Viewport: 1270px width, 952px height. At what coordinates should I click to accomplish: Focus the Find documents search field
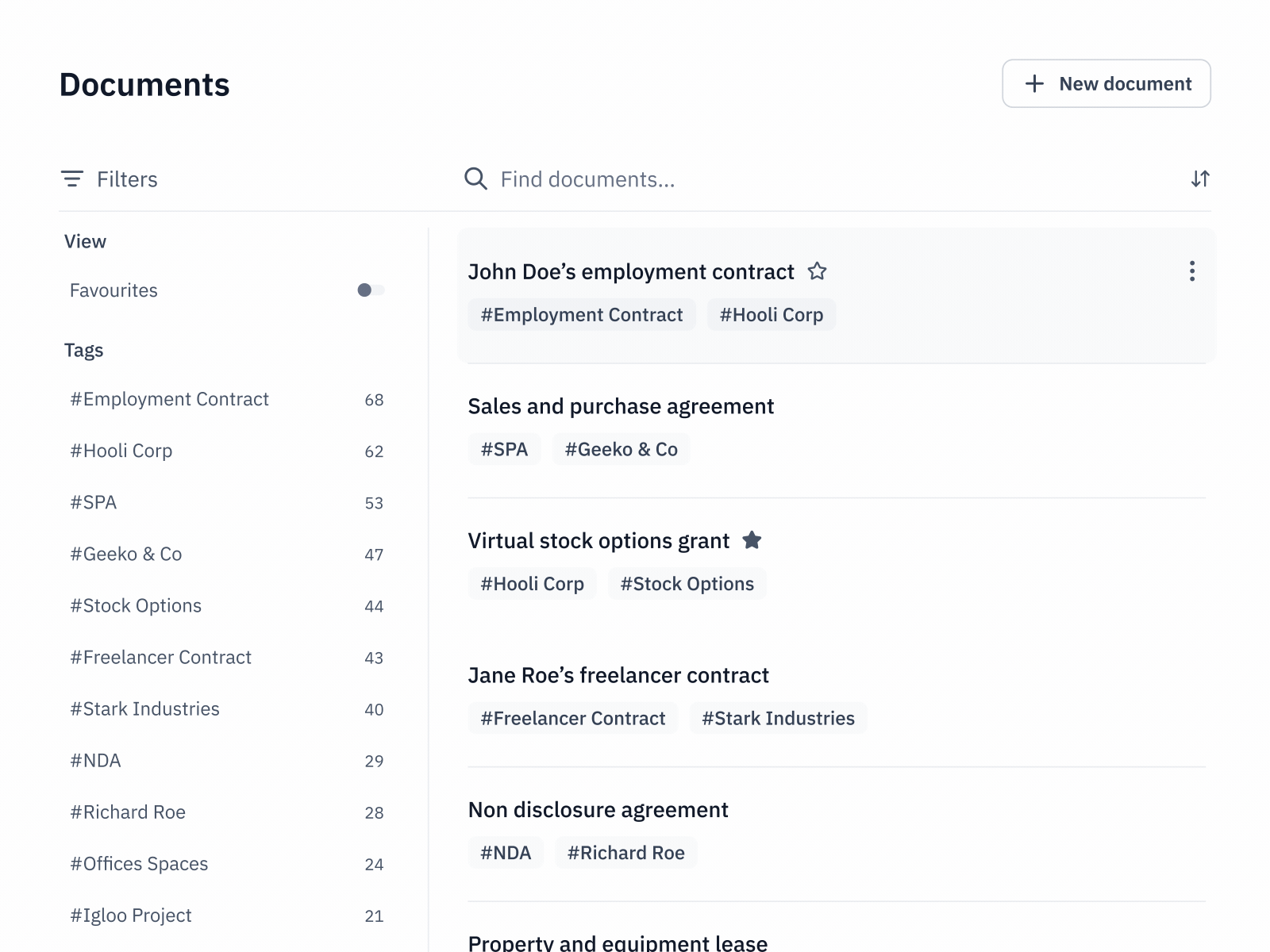pyautogui.click(x=833, y=179)
